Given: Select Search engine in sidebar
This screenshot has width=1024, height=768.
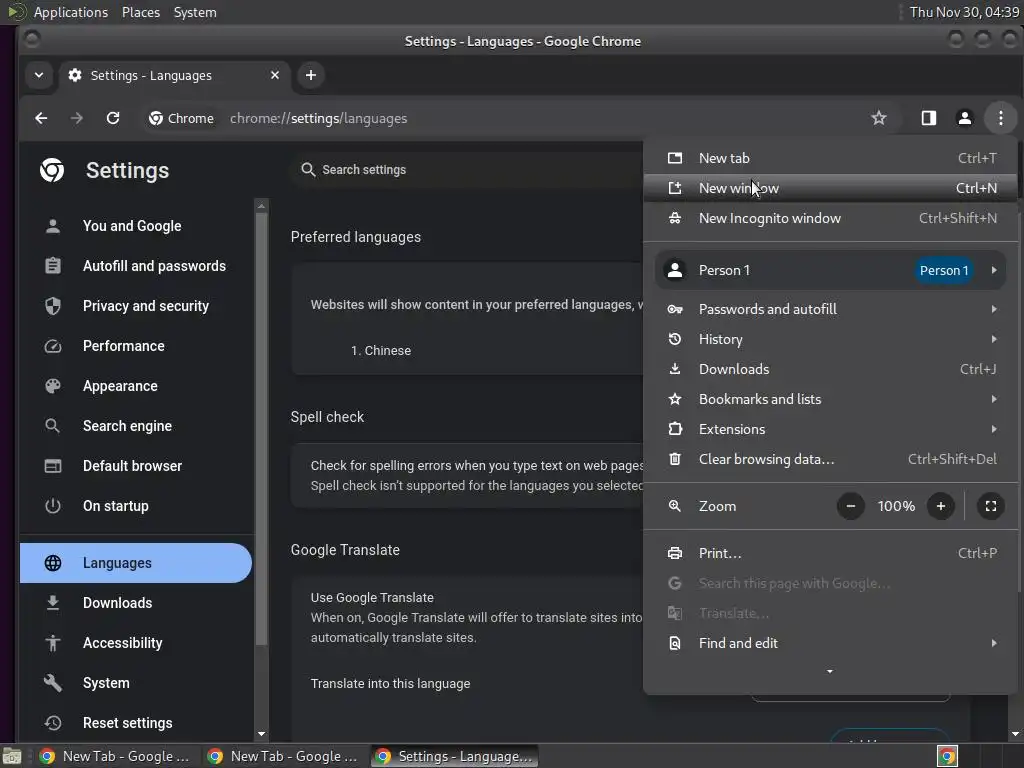Looking at the screenshot, I should coord(136,426).
